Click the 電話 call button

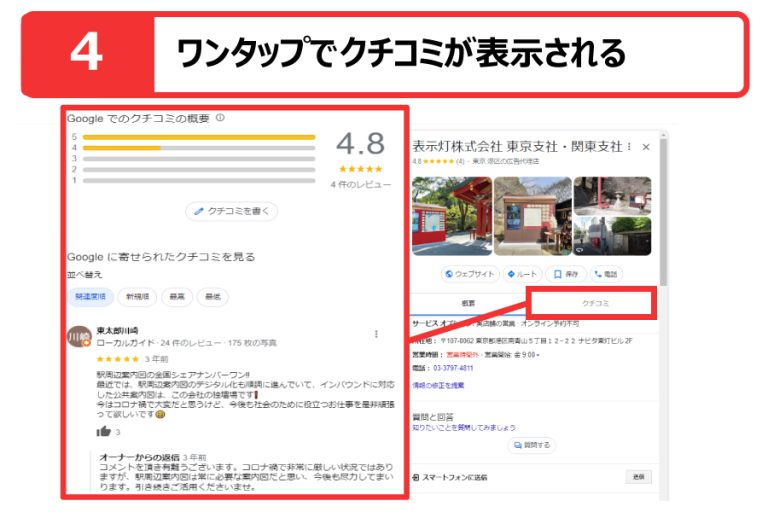[606, 274]
